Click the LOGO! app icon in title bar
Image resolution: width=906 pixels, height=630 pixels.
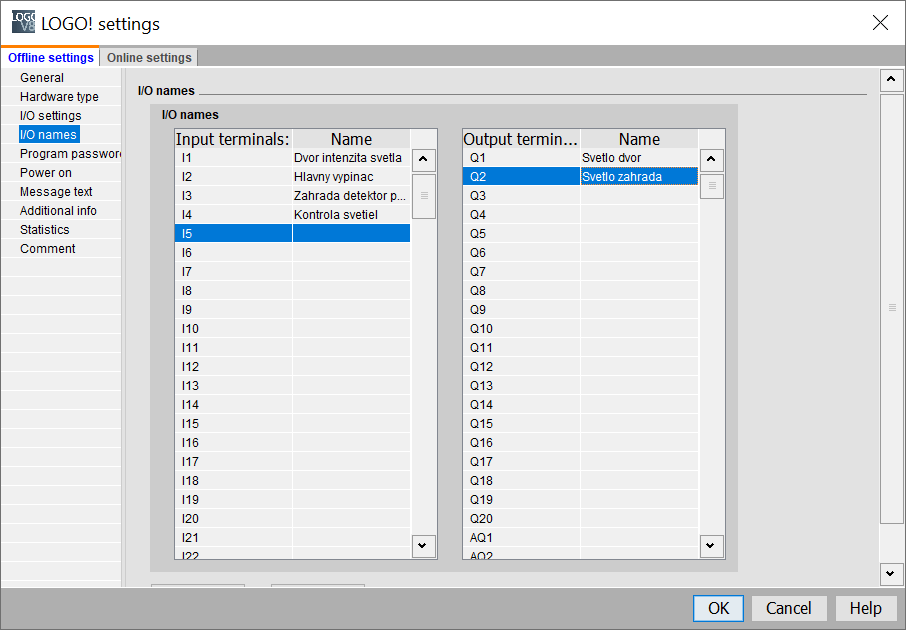pyautogui.click(x=22, y=22)
